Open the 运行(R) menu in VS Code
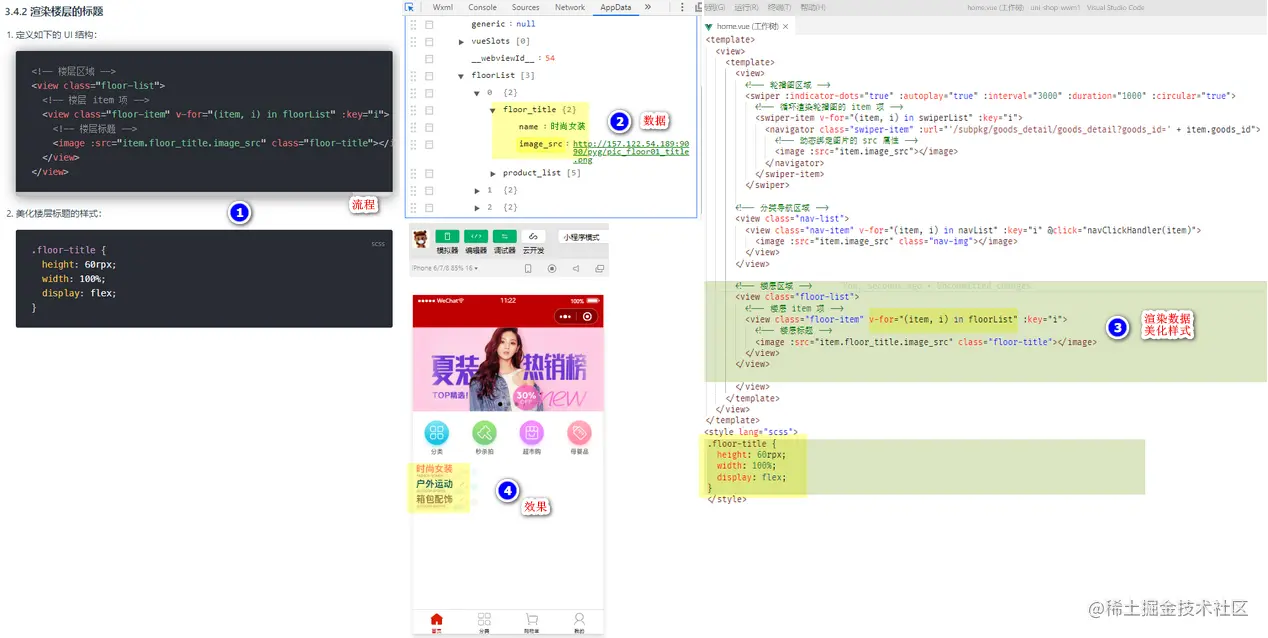 click(746, 7)
